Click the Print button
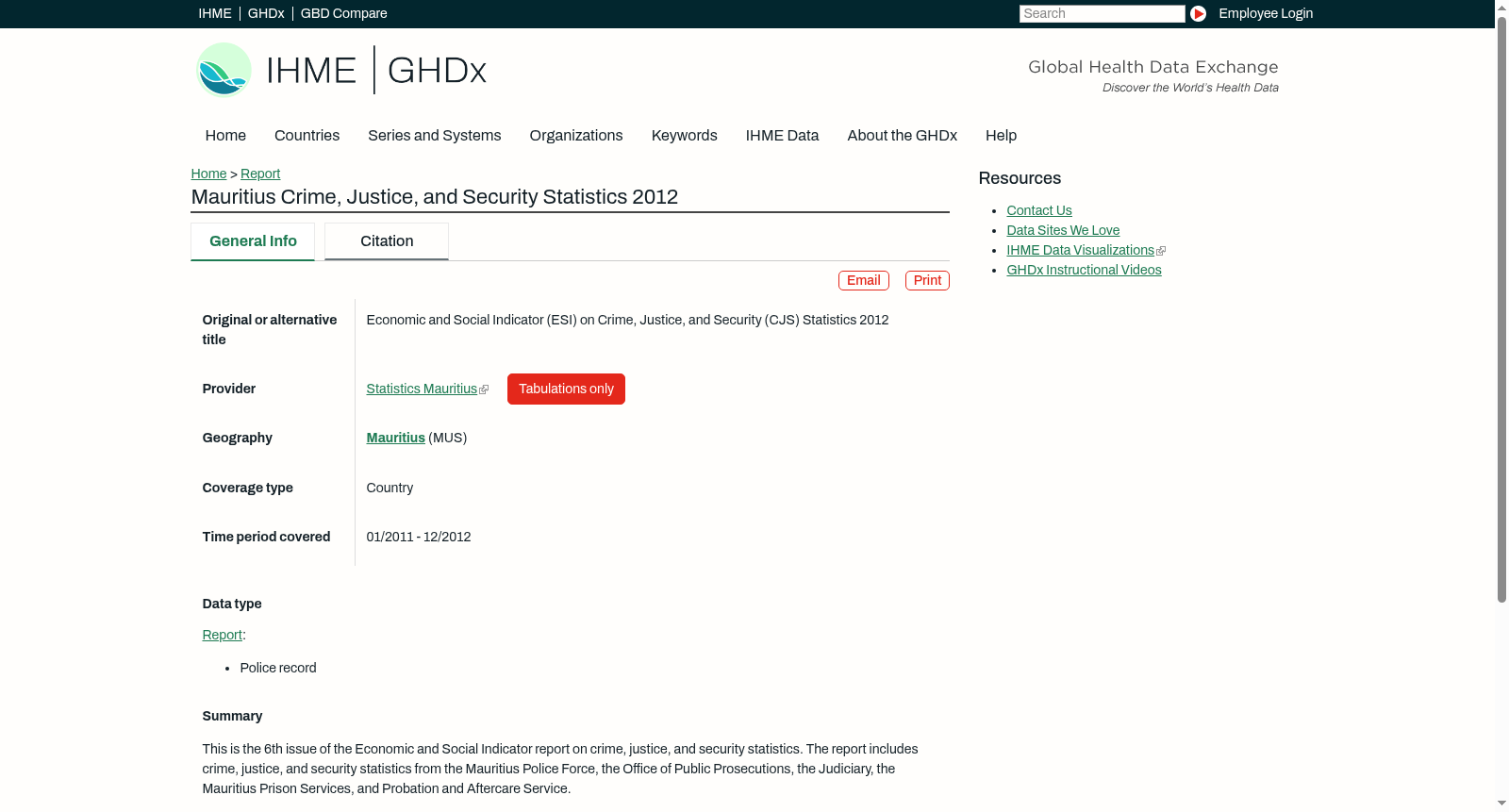Screen dimensions: 1509x812 tap(927, 281)
